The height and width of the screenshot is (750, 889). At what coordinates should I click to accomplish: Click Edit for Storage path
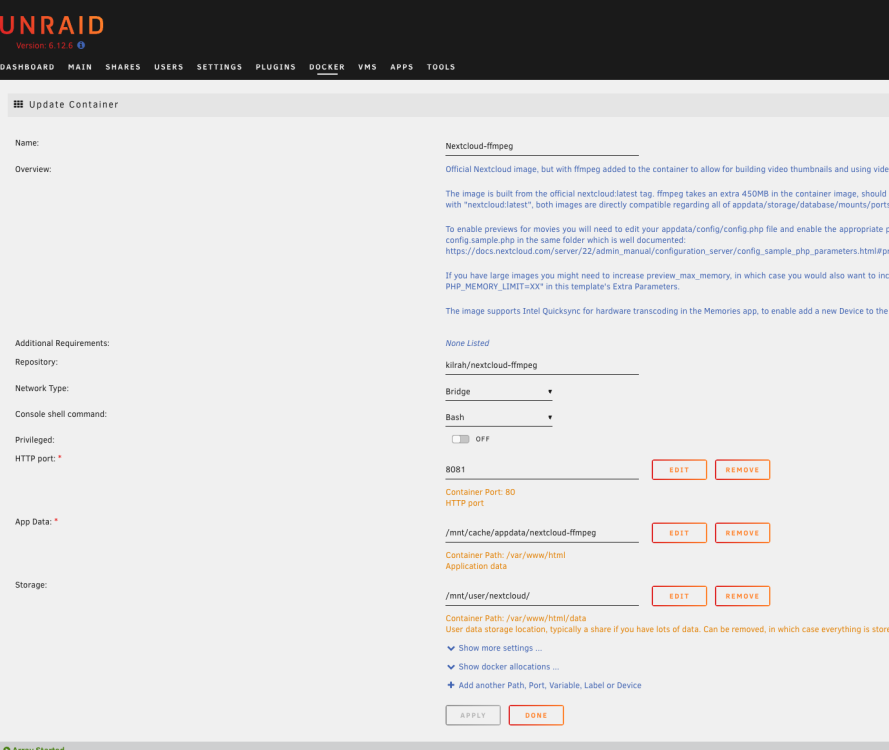679,596
